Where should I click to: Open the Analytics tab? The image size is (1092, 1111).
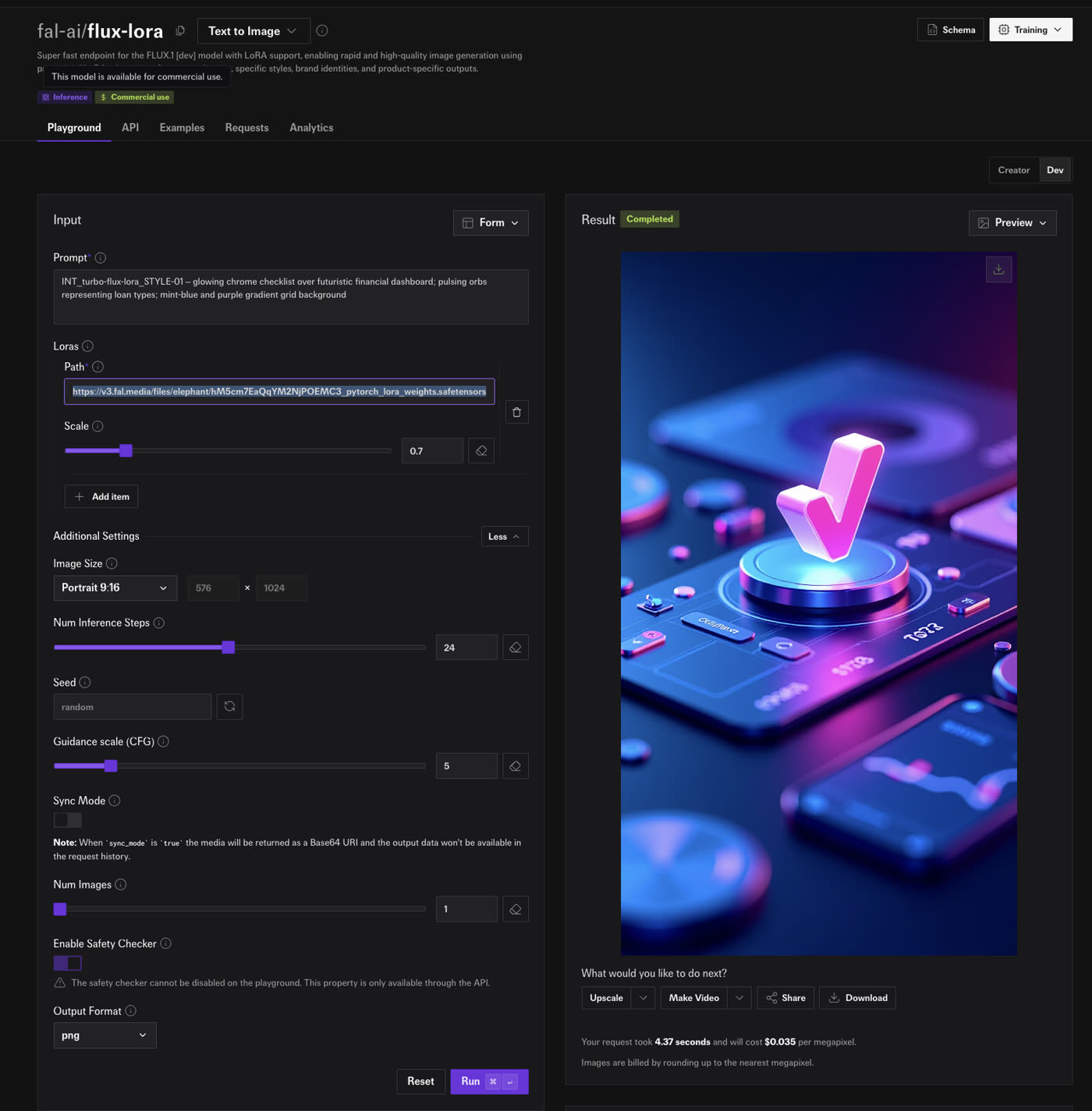point(311,127)
